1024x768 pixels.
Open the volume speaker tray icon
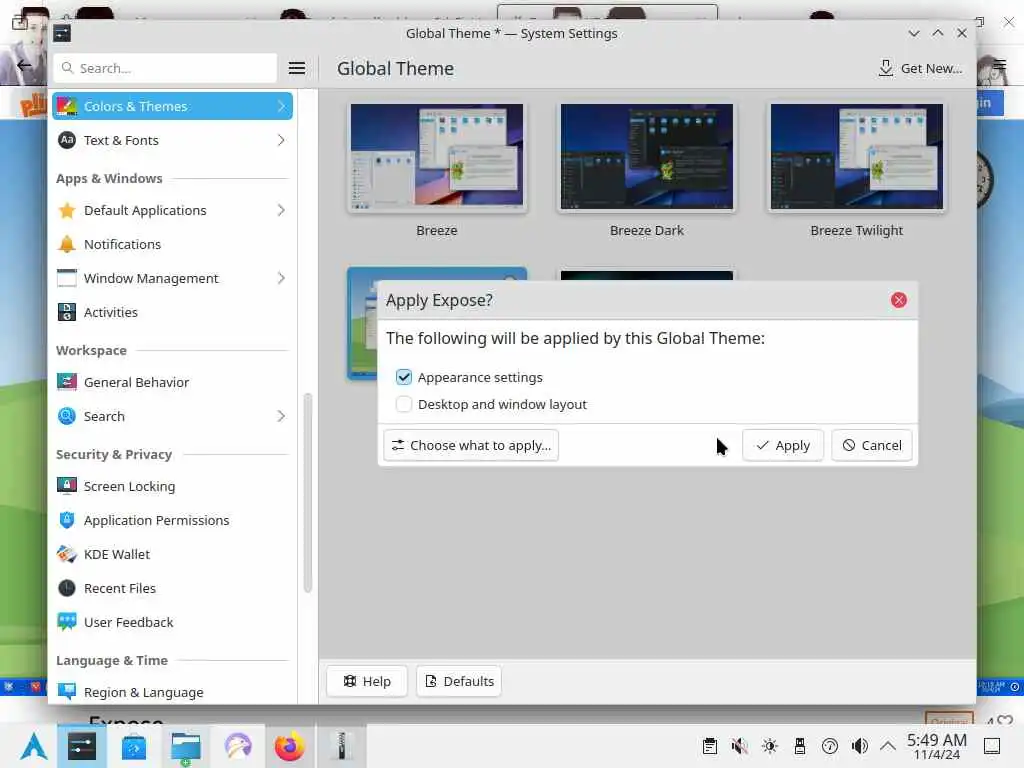859,746
